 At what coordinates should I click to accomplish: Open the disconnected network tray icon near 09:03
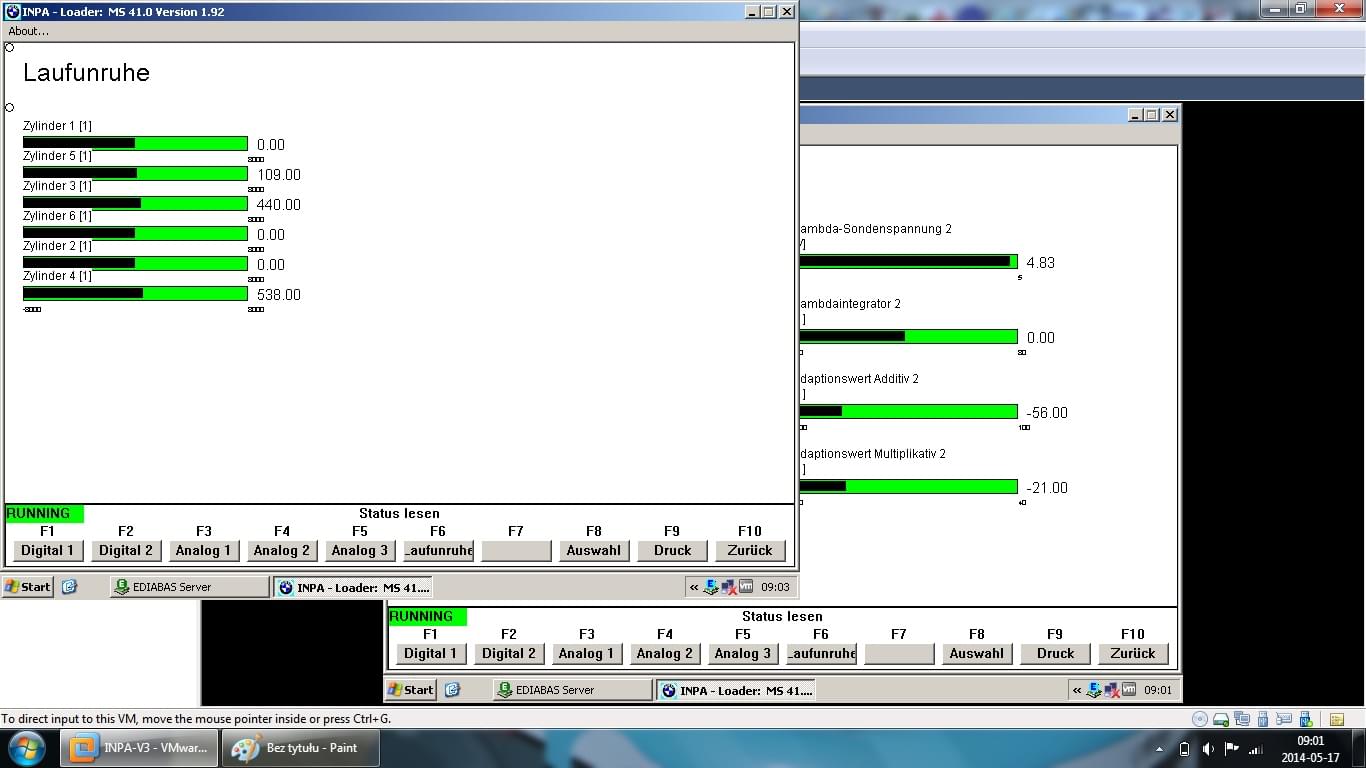tap(728, 587)
